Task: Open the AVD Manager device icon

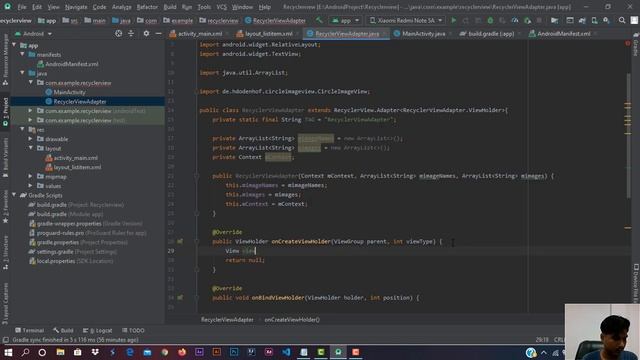Action: point(594,20)
